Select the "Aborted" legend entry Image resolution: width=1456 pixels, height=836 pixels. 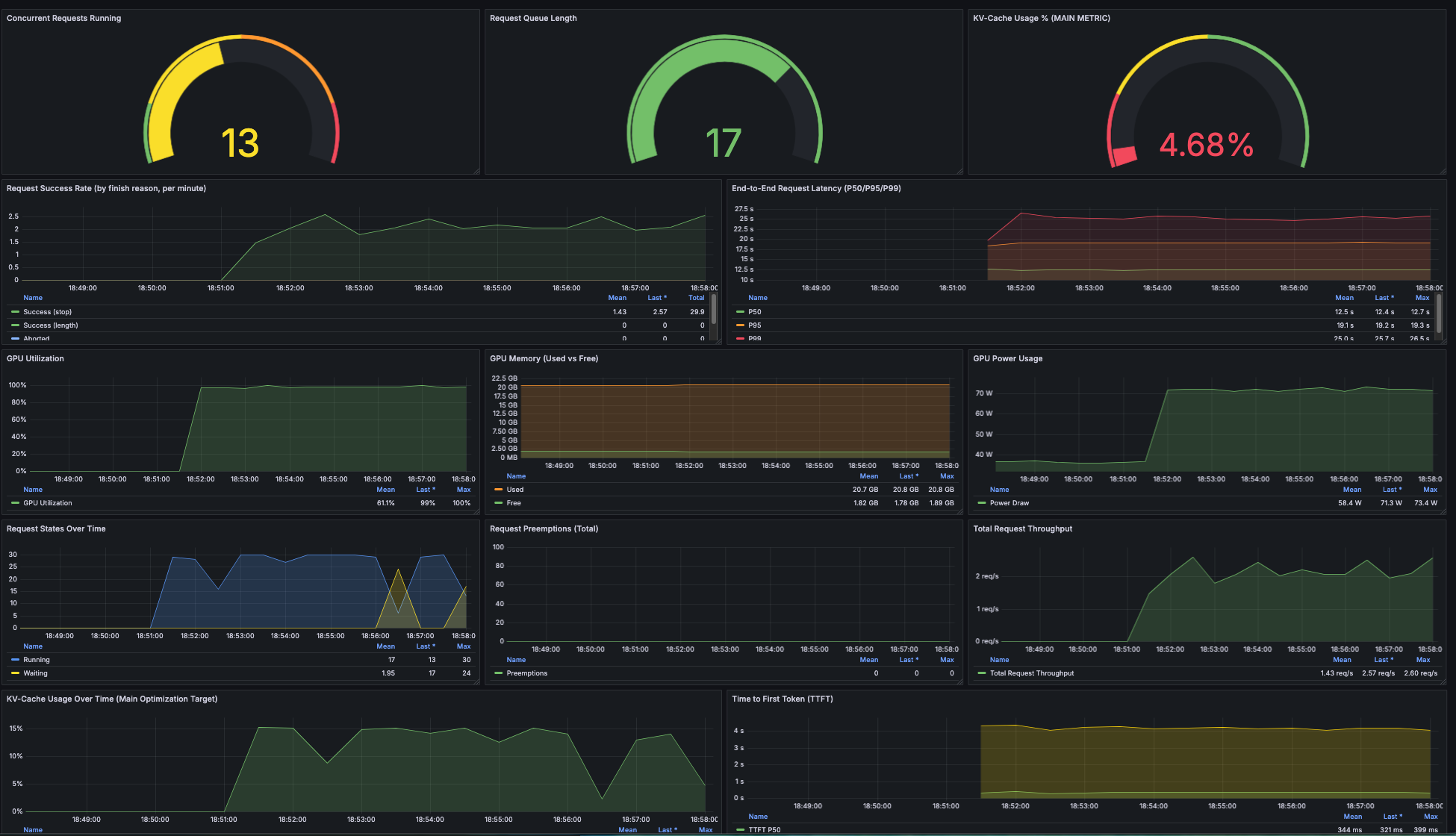(x=36, y=338)
